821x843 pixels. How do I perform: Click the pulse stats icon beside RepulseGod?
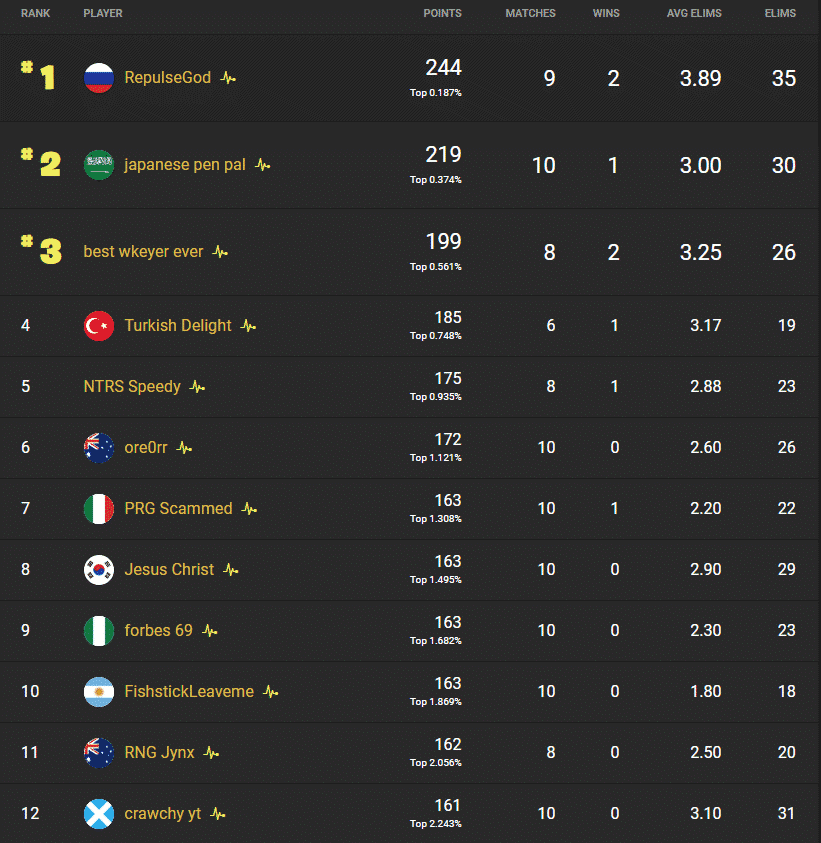click(x=227, y=77)
